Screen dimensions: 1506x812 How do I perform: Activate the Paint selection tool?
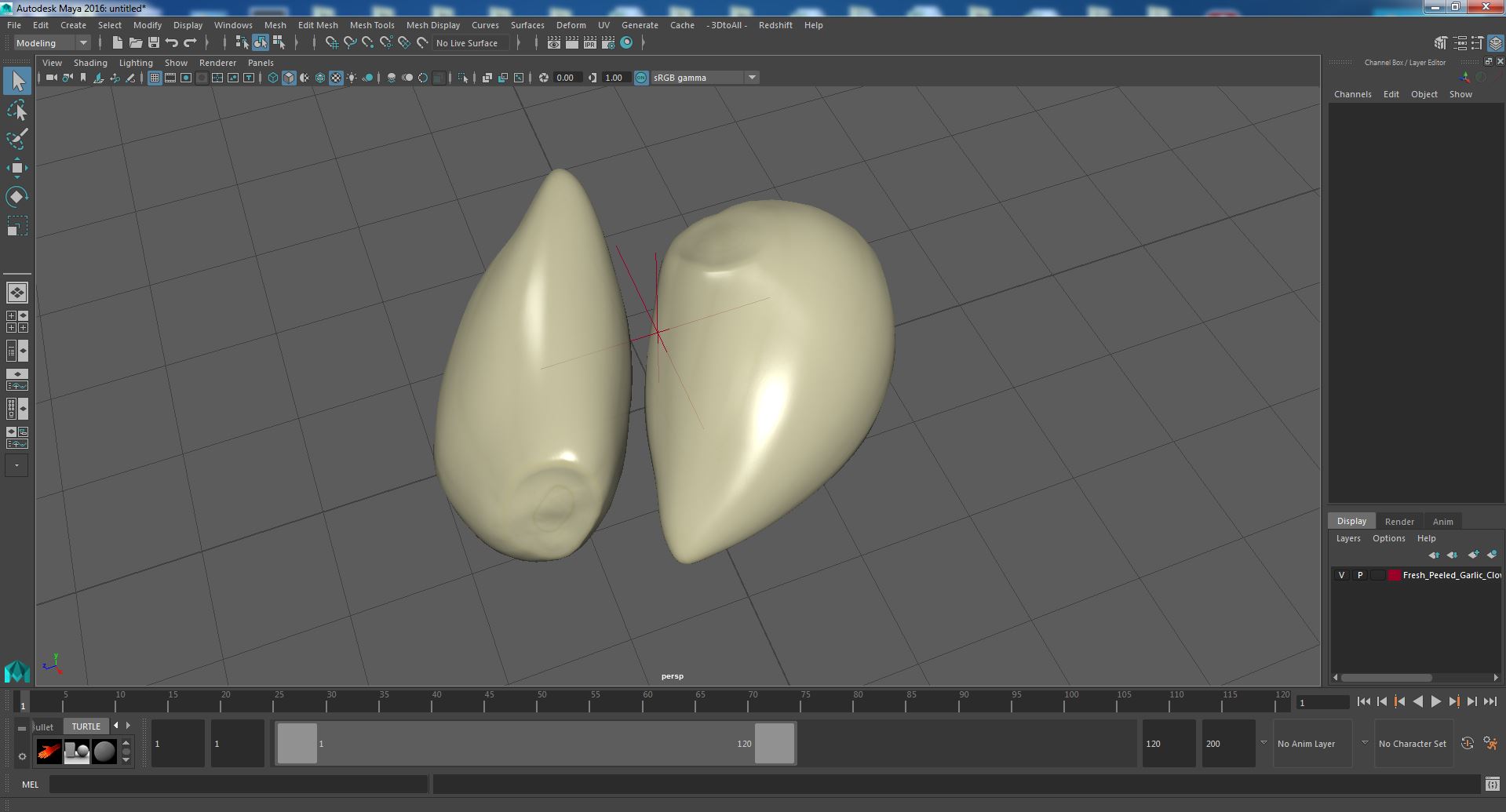point(16,139)
